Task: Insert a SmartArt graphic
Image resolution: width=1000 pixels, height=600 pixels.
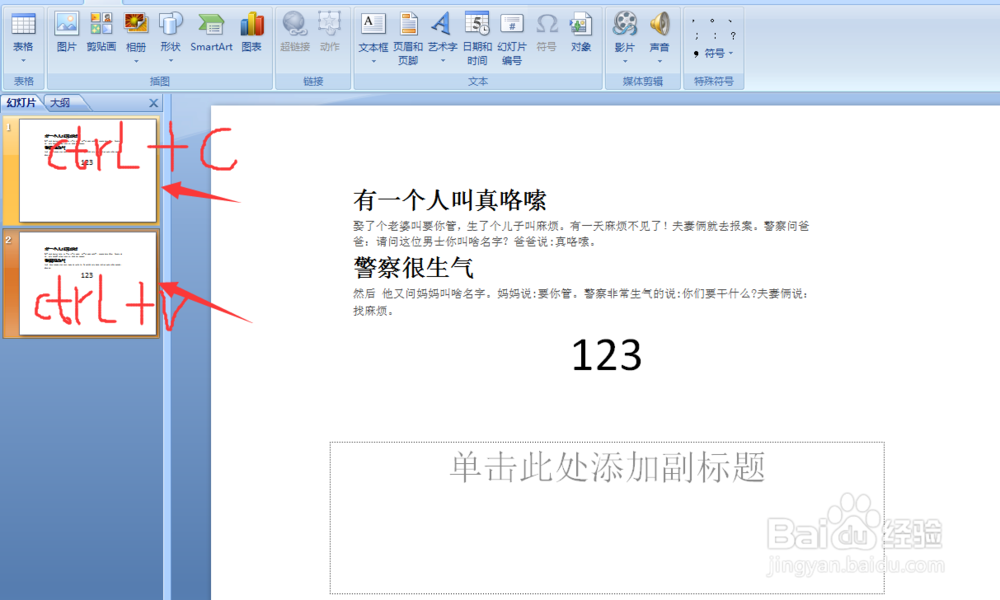Action: 211,32
